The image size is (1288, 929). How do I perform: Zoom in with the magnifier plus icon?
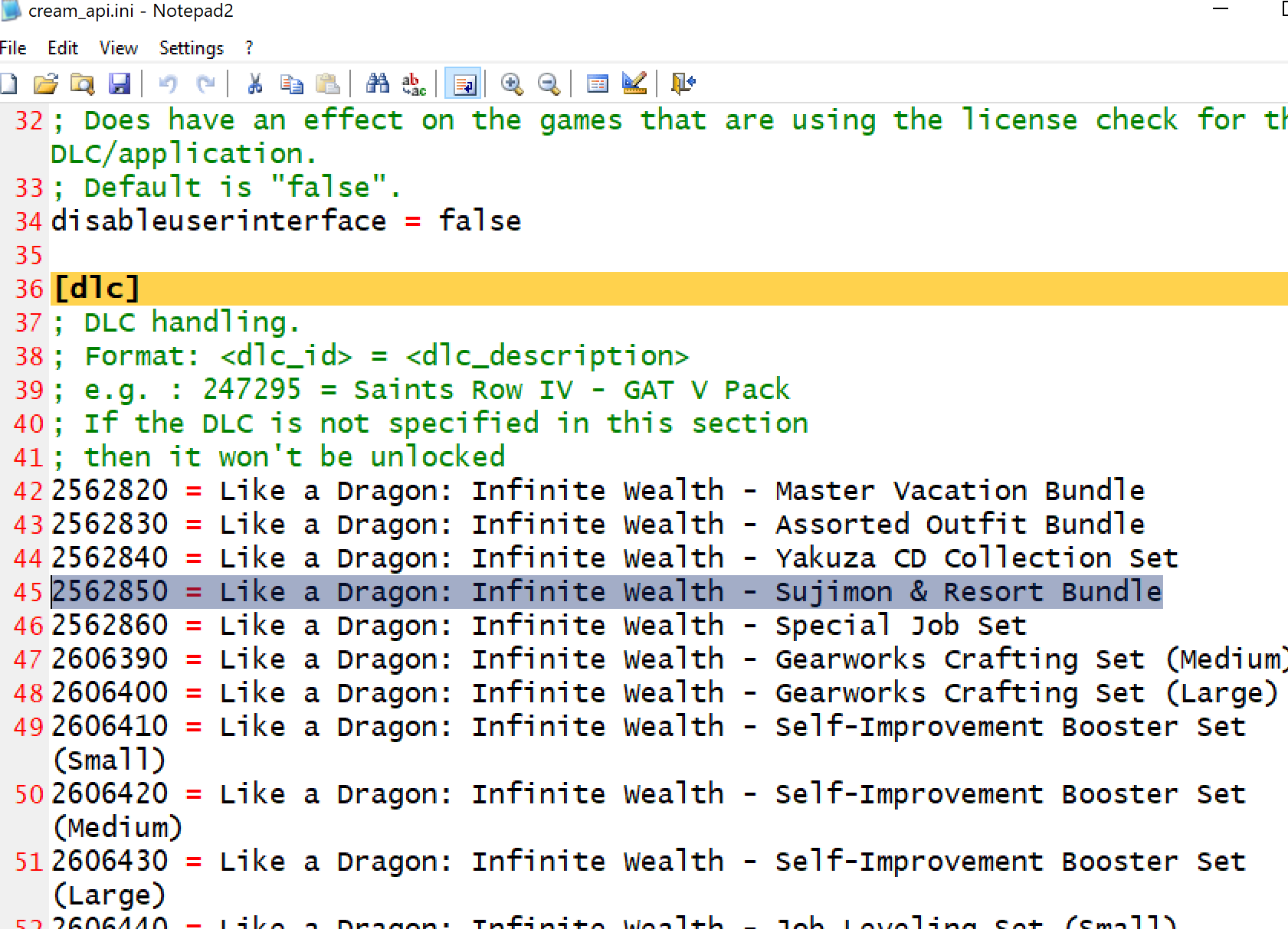(x=511, y=83)
